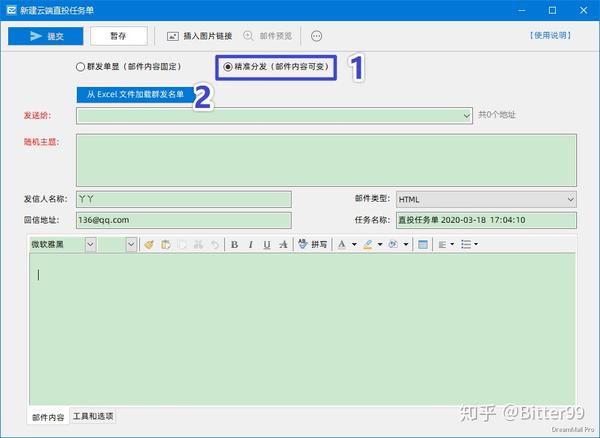Close the 新建云端直投任务单 window

tap(583, 10)
